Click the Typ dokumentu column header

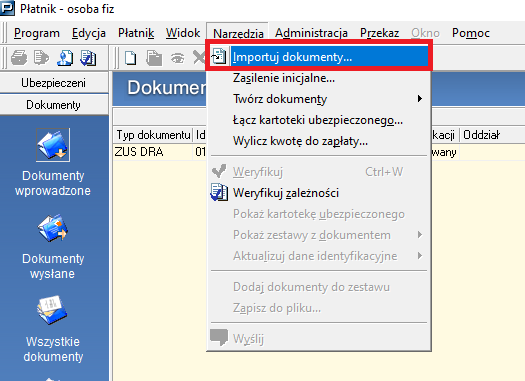153,135
